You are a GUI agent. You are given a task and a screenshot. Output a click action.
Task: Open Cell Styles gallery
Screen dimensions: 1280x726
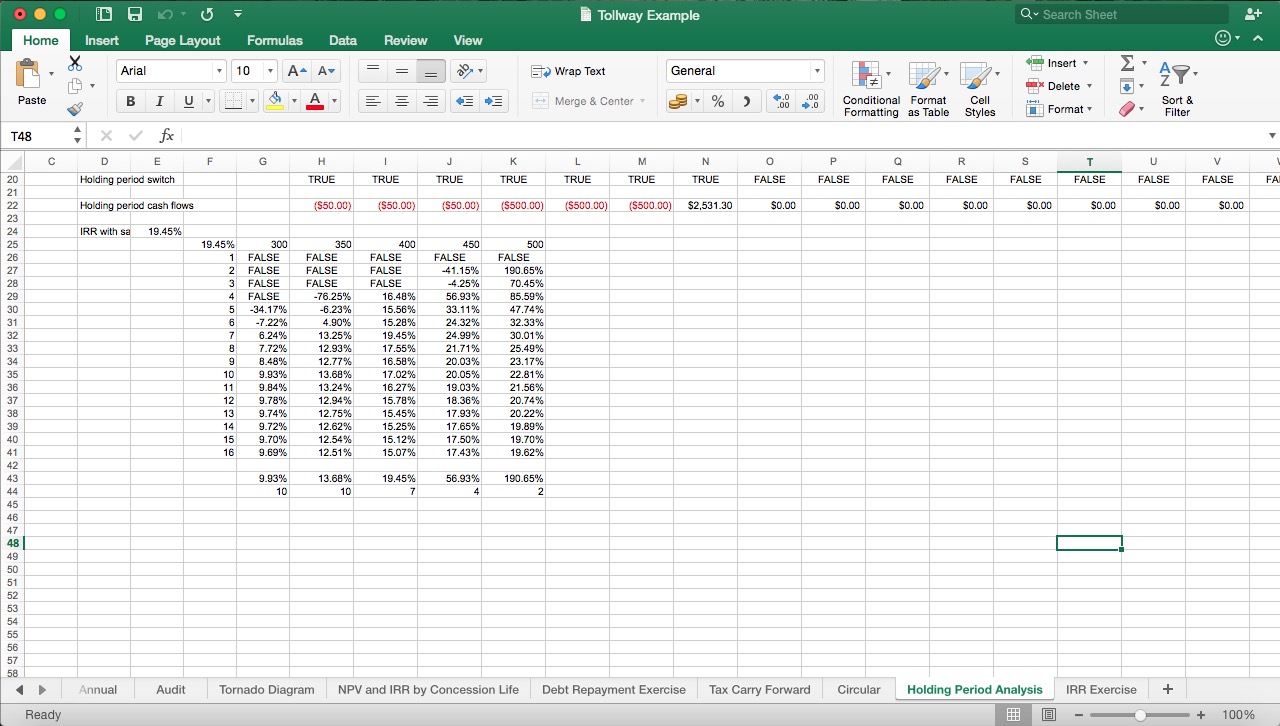pos(979,89)
